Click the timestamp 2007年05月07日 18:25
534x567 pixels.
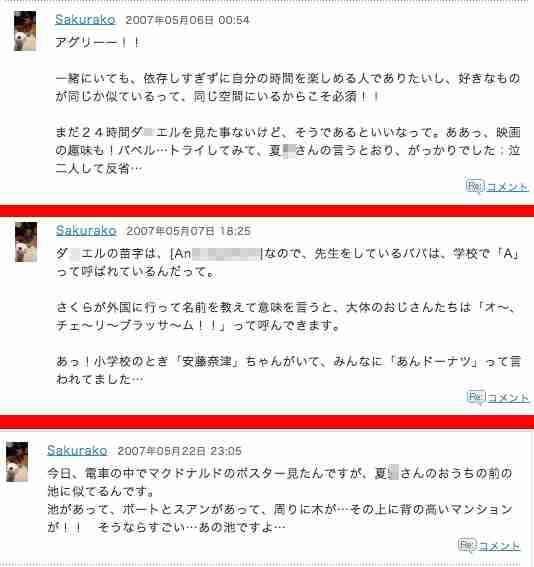point(188,231)
